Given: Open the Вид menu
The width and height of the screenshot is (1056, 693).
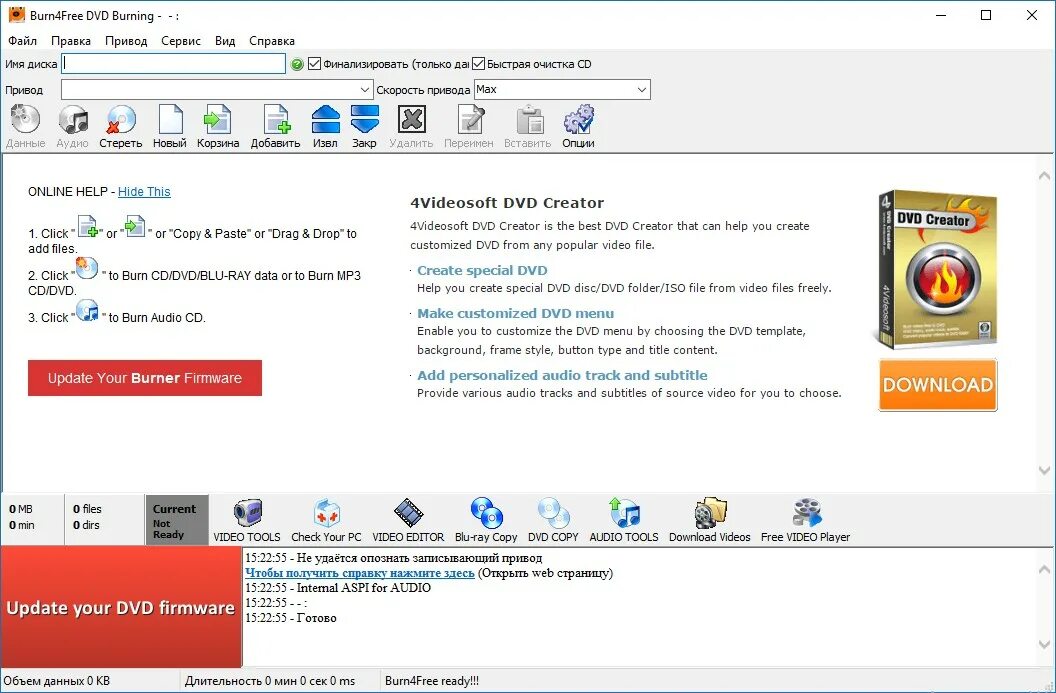Looking at the screenshot, I should pos(225,40).
